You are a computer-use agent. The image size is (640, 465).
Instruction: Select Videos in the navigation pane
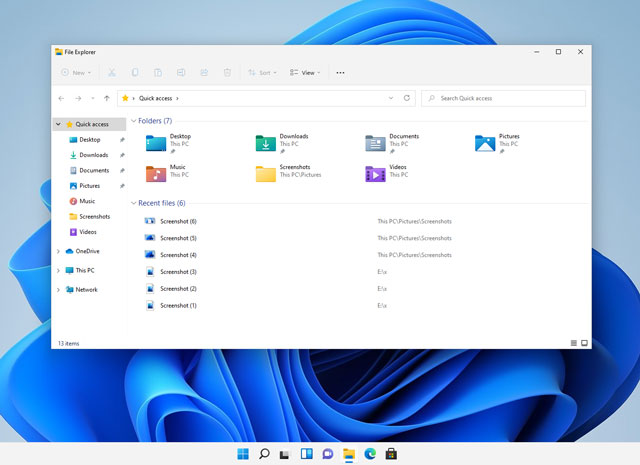click(89, 232)
